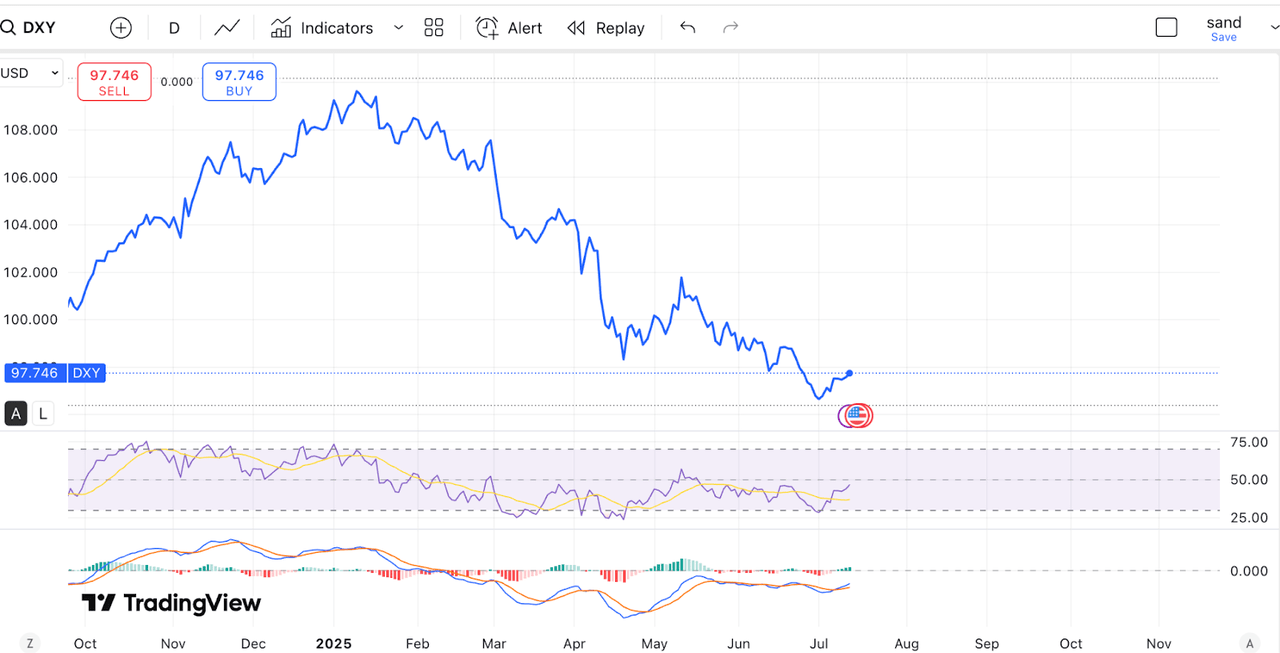Open the line chart type selector
The height and width of the screenshot is (653, 1280).
pyautogui.click(x=227, y=28)
